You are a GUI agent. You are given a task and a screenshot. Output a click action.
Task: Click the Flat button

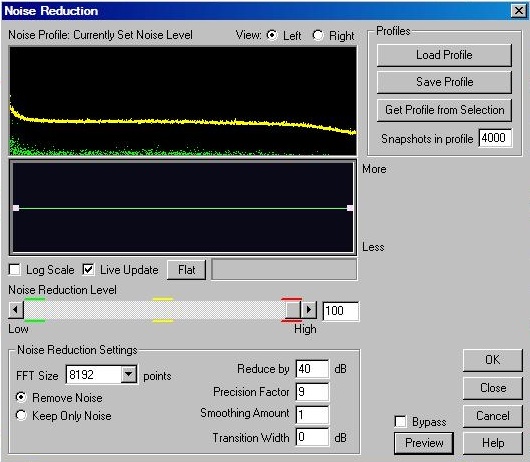[187, 270]
